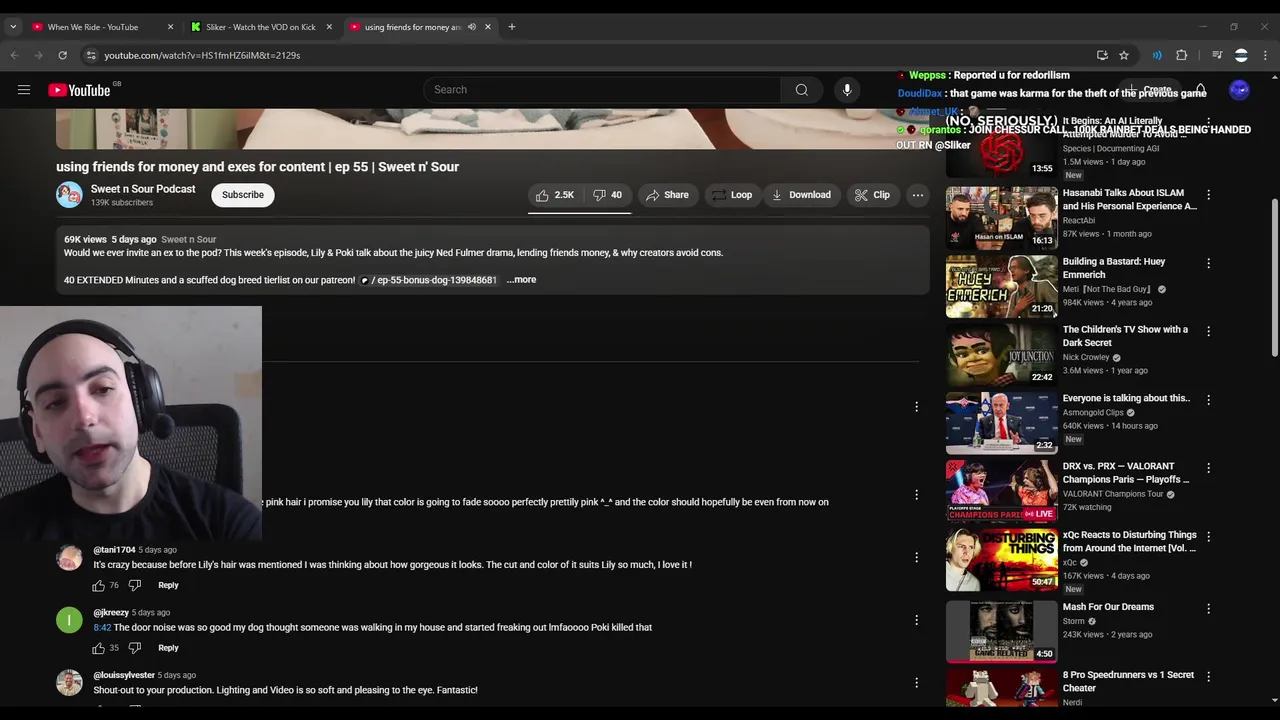1280x720 pixels.
Task: Like @tani1704's comment with 76 likes
Action: [99, 585]
